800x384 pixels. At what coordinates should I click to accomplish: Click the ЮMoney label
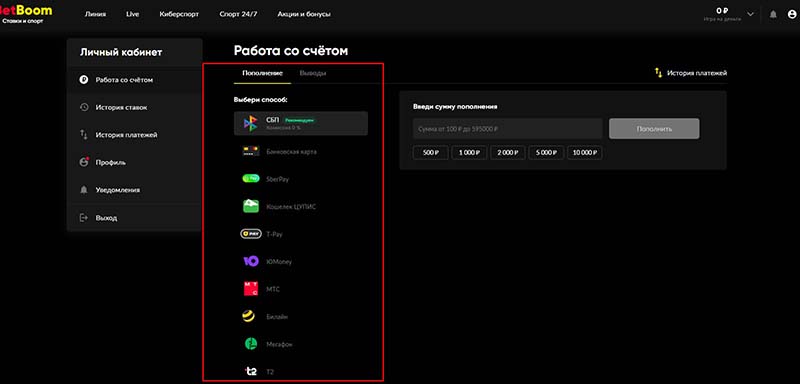point(279,262)
